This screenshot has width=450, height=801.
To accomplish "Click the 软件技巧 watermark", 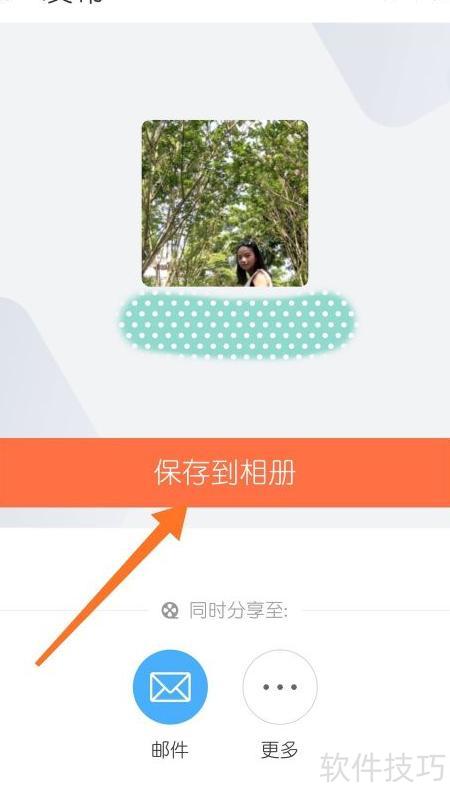I will (383, 768).
